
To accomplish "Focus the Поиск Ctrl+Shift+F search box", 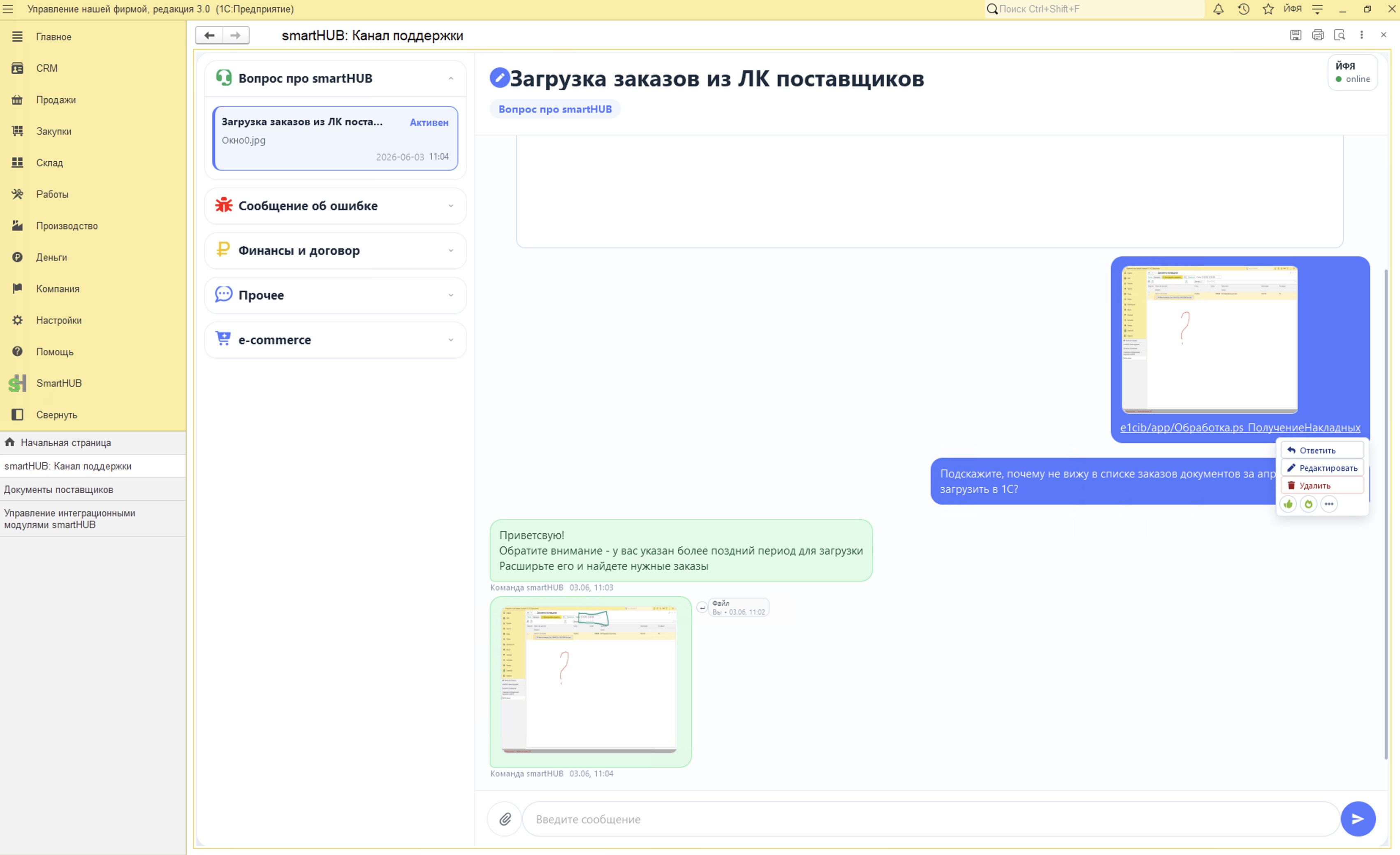I will (1094, 9).
